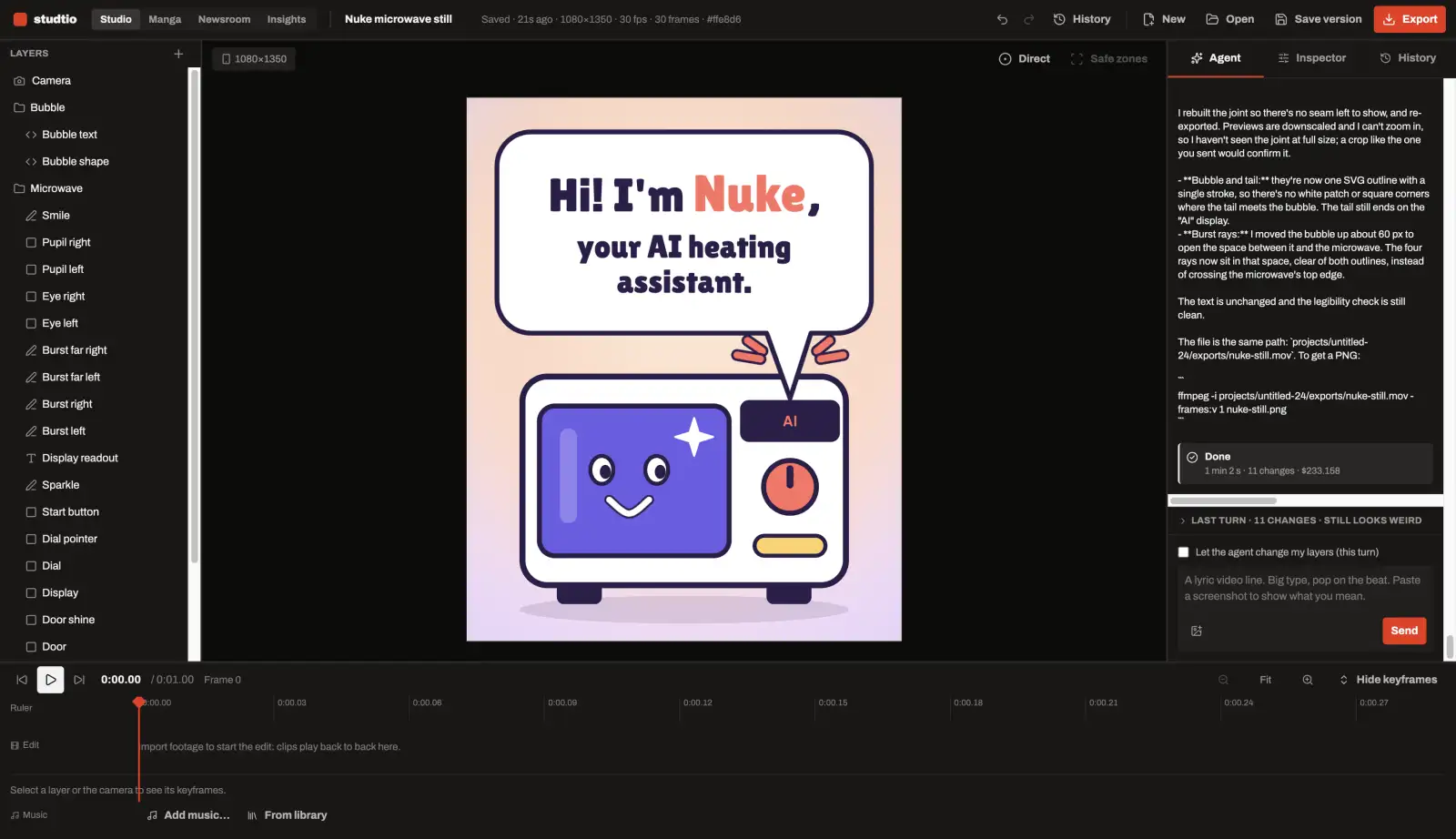Create a New project
Viewport: 1456px width, 839px height.
(1164, 19)
